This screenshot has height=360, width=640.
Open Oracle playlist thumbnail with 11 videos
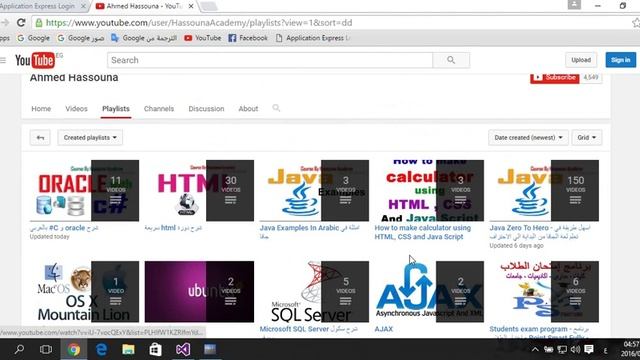(84, 191)
